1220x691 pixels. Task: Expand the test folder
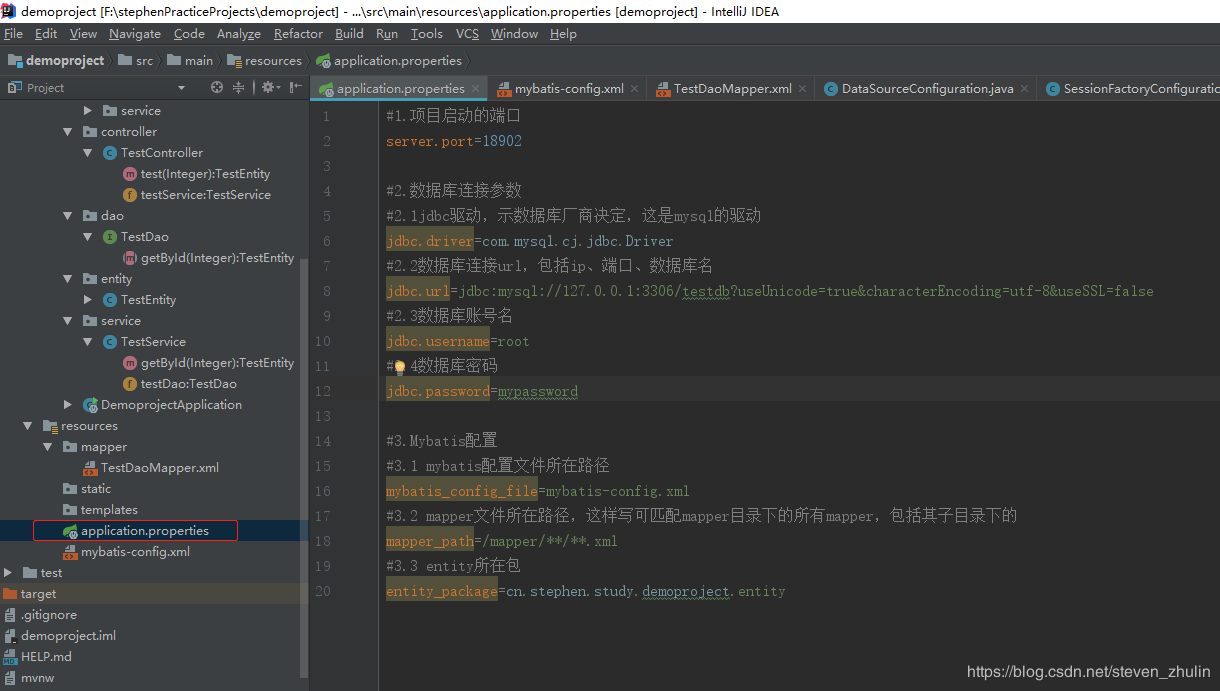(8, 572)
